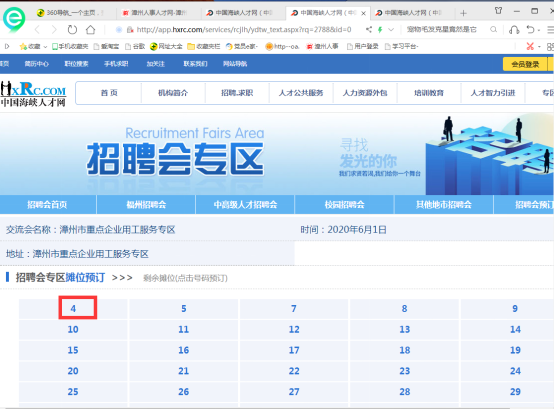The height and width of the screenshot is (410, 554).
Task: Open a new tab with plus icon
Action: (463, 13)
